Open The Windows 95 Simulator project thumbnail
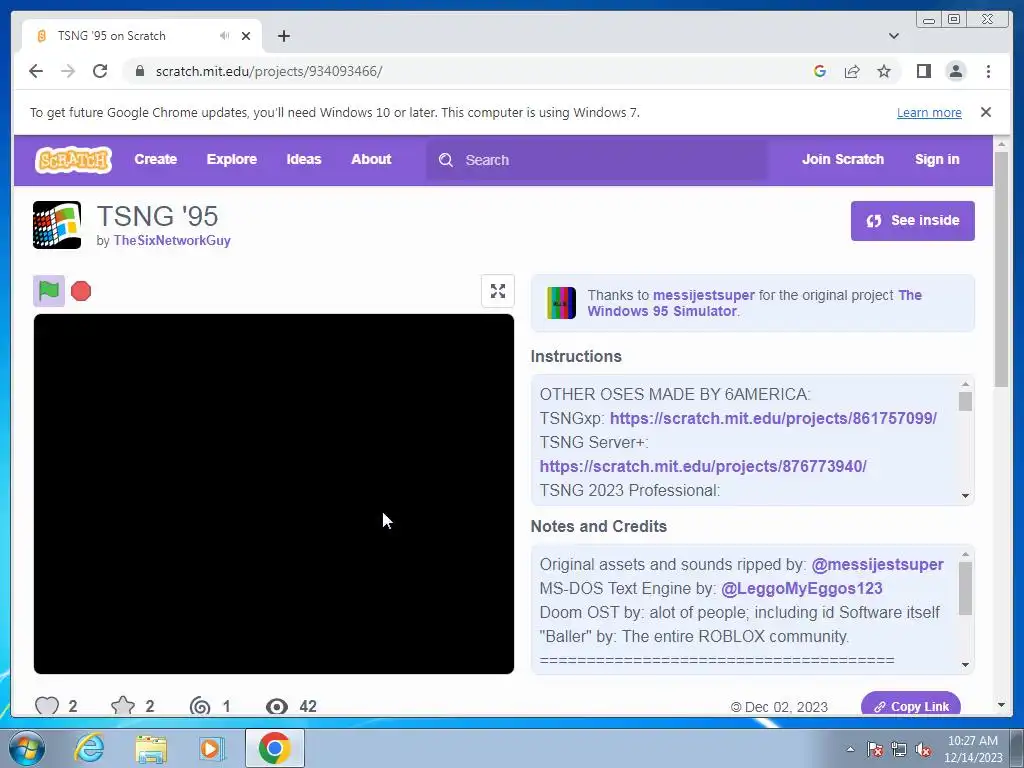The image size is (1024, 768). tap(561, 303)
